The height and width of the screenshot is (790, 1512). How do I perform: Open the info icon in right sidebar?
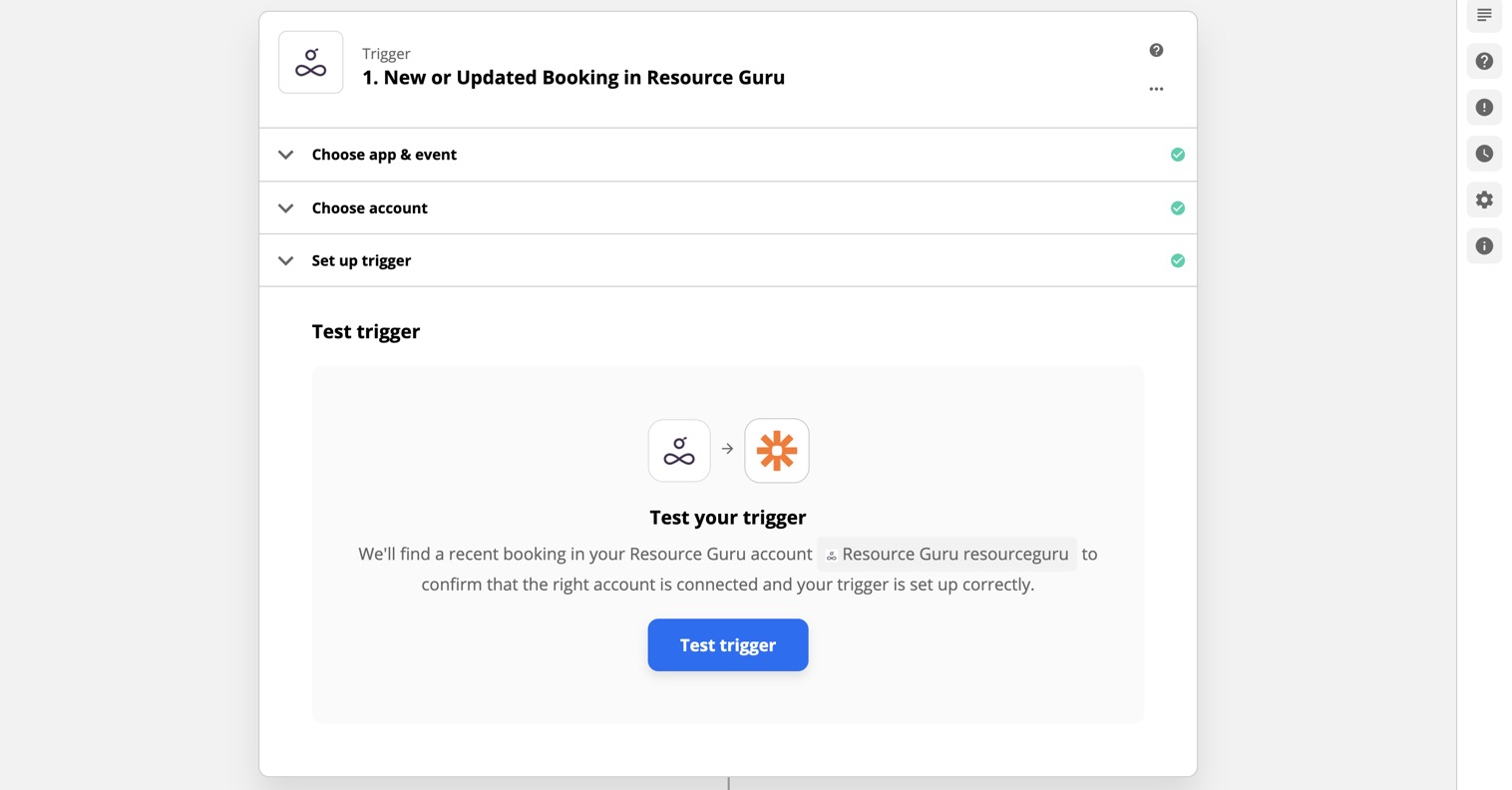(1484, 245)
